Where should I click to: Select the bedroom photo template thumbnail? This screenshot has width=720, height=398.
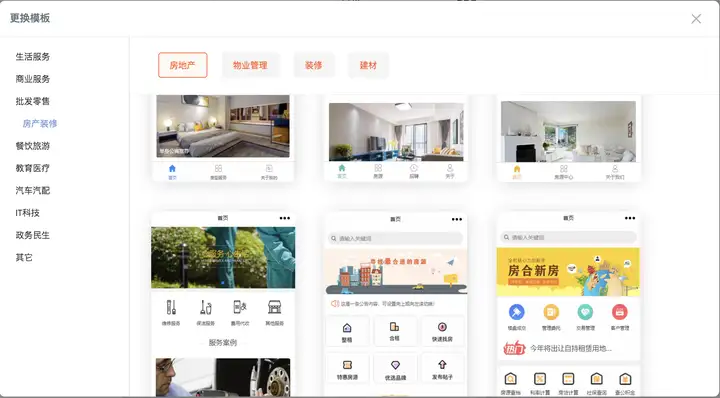click(223, 126)
